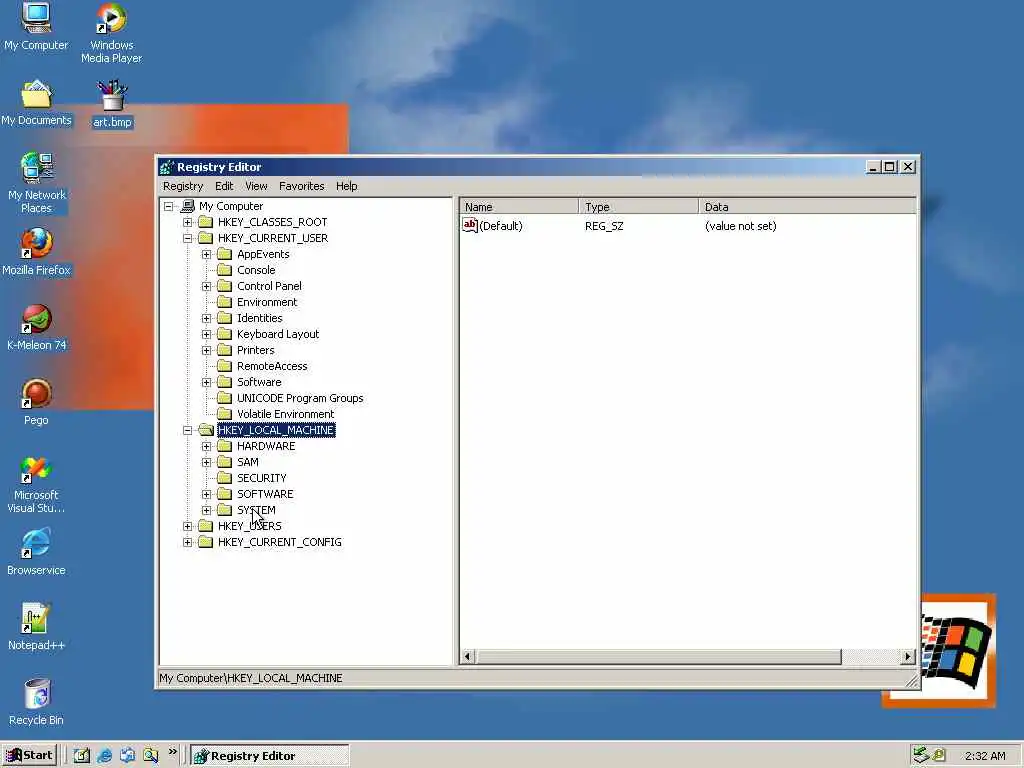Screen dimensions: 1024x768
Task: Select the Volatile Environment key
Action: [x=285, y=414]
